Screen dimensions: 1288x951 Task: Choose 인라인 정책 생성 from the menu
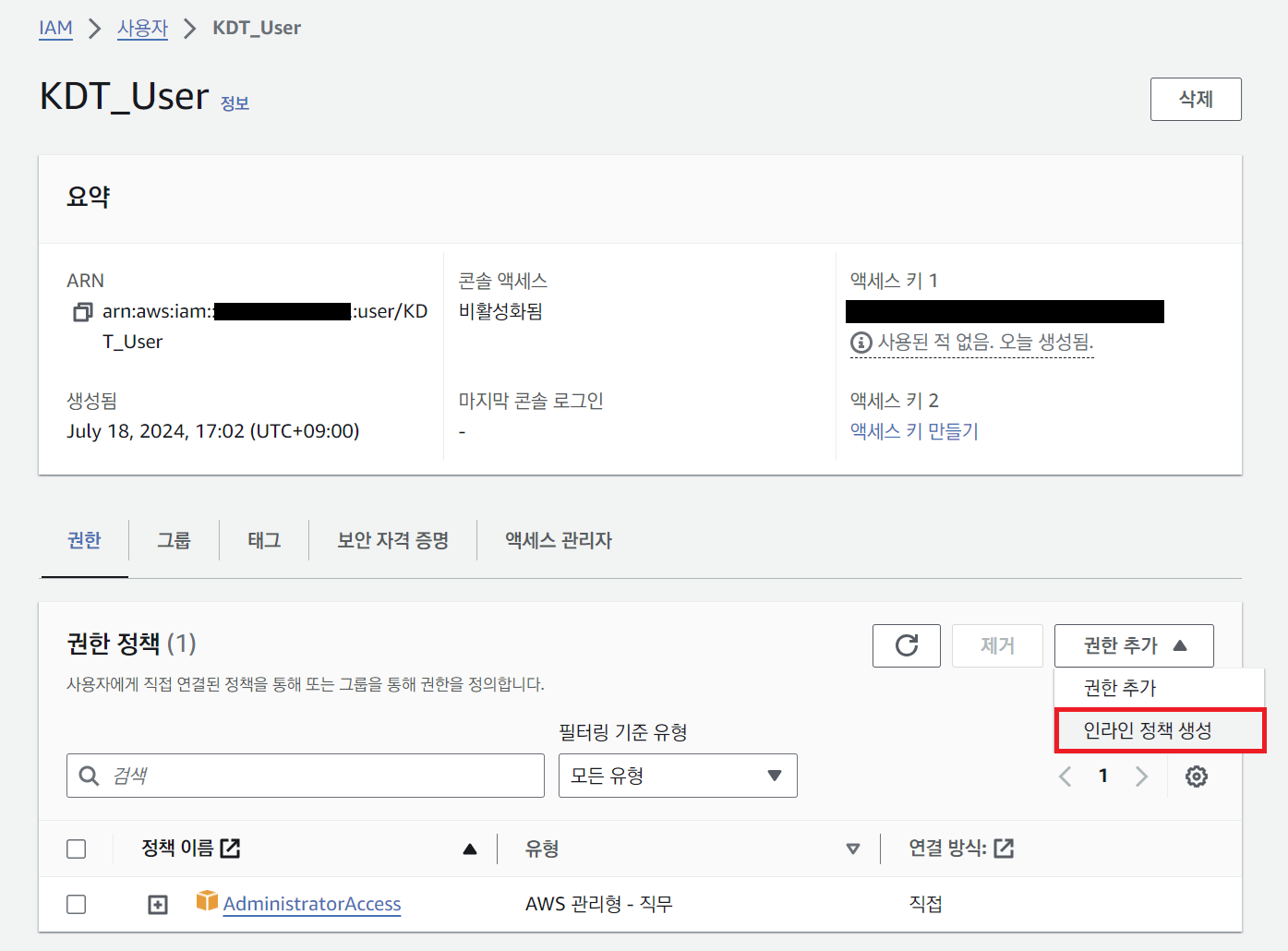point(1160,730)
